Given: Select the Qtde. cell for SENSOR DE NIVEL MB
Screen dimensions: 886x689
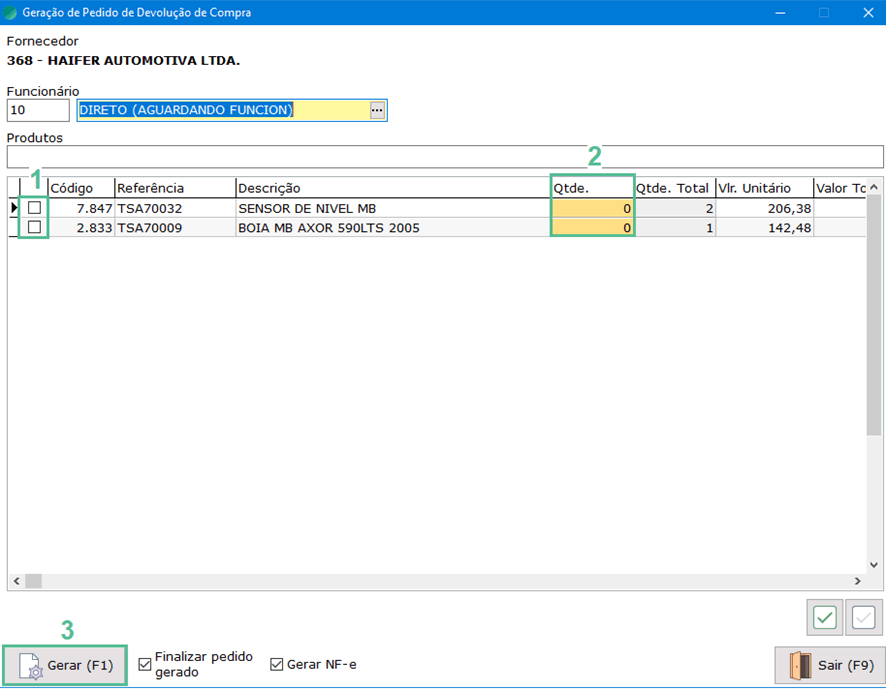Looking at the screenshot, I should tap(592, 208).
